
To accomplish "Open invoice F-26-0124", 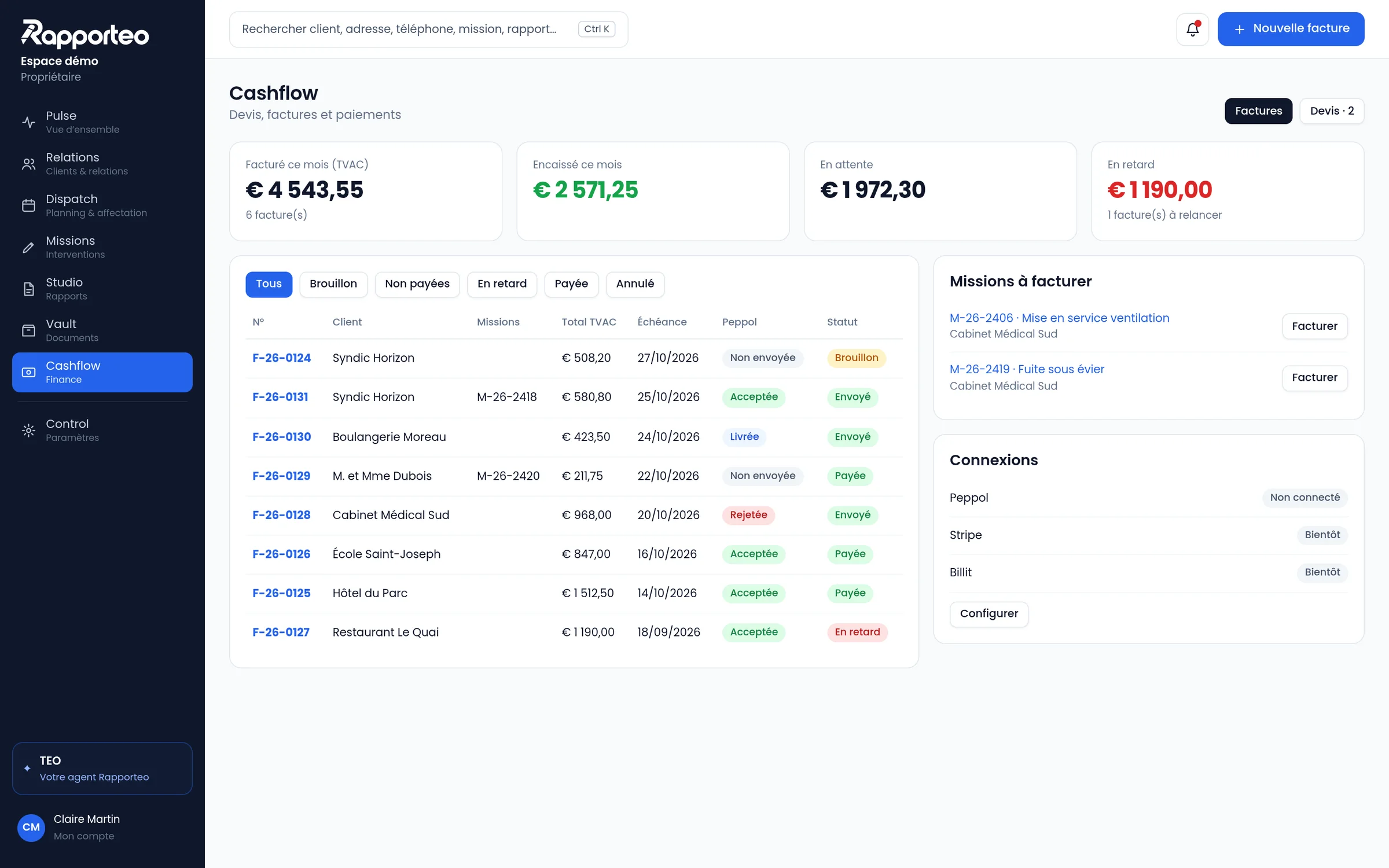I will (281, 358).
